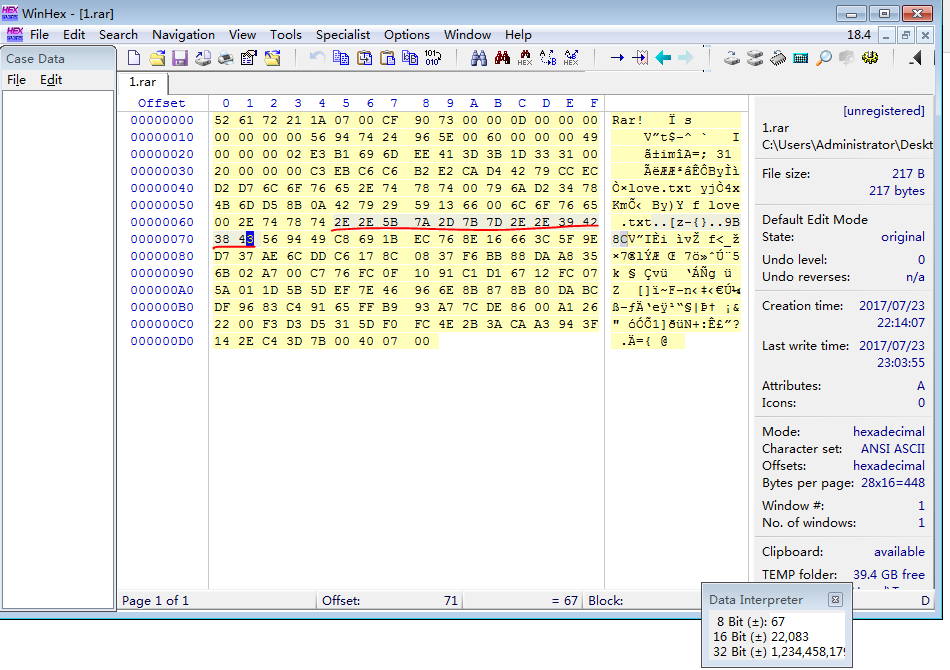This screenshot has width=950, height=670.
Task: Click the Go To Offset arrow icon
Action: [617, 58]
